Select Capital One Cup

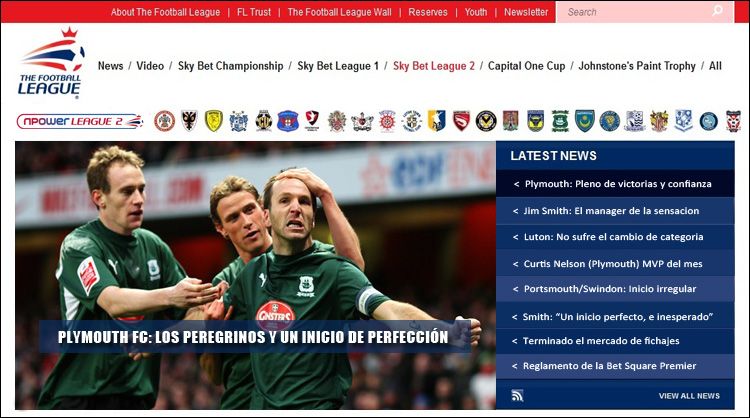point(527,66)
